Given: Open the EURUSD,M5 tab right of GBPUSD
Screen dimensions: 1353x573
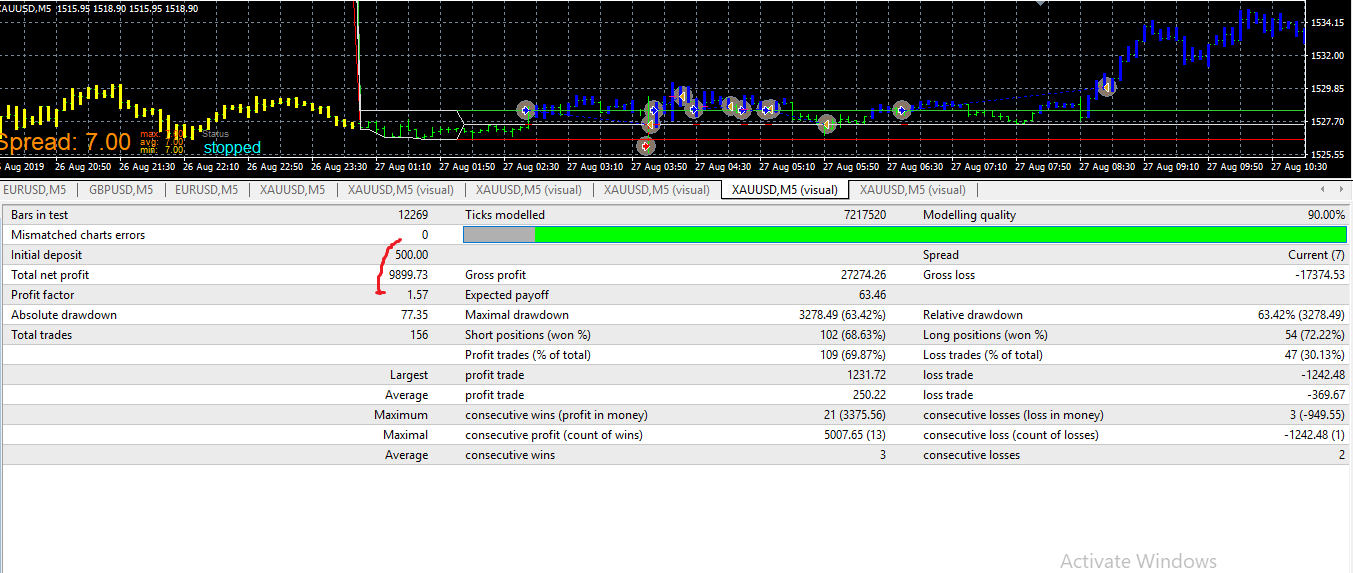Looking at the screenshot, I should (x=207, y=189).
